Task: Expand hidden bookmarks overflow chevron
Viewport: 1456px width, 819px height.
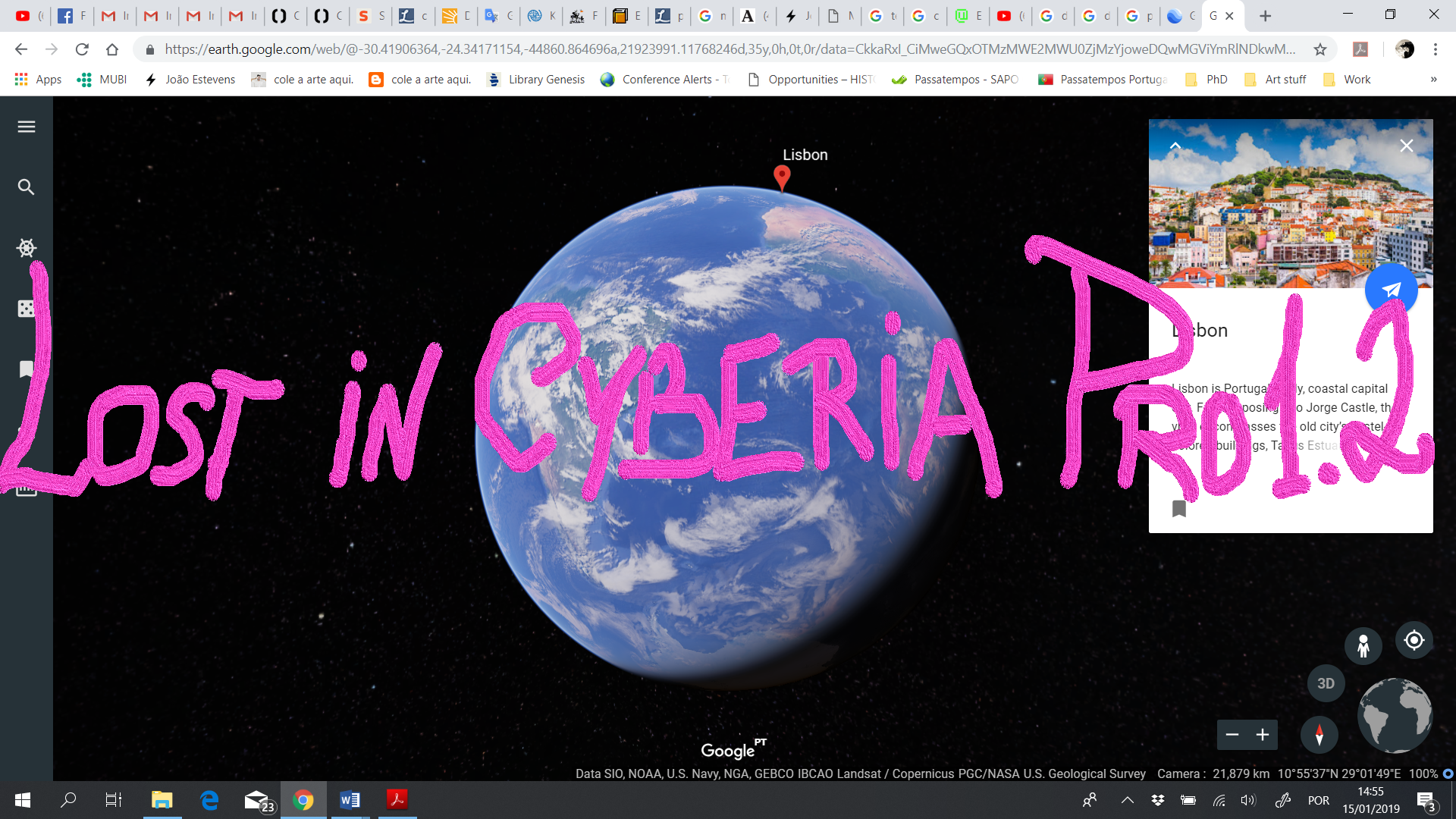Action: coord(1433,80)
